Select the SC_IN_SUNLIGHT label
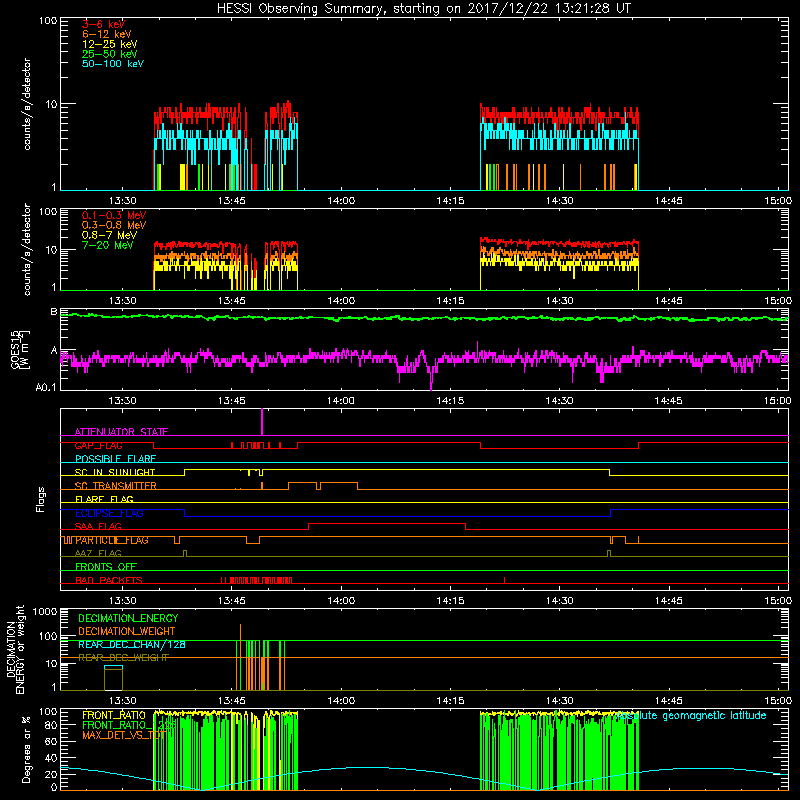 click(115, 472)
